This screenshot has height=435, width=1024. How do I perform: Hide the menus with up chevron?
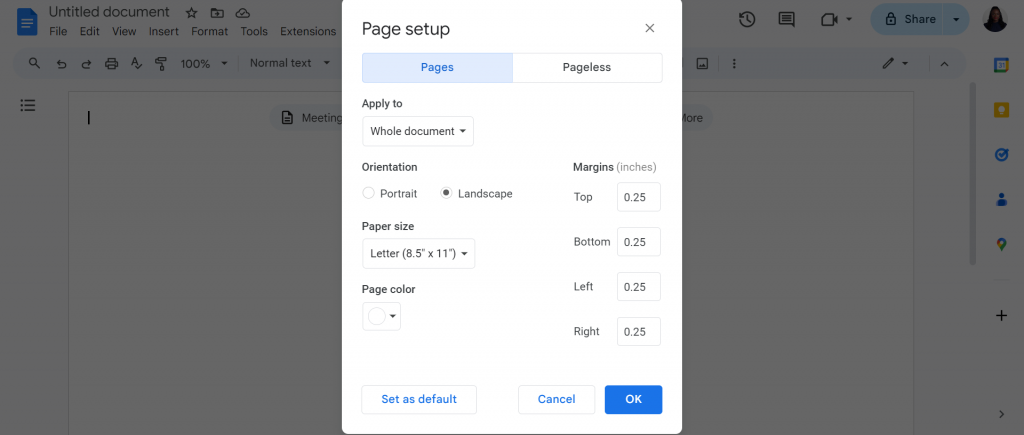tap(944, 63)
